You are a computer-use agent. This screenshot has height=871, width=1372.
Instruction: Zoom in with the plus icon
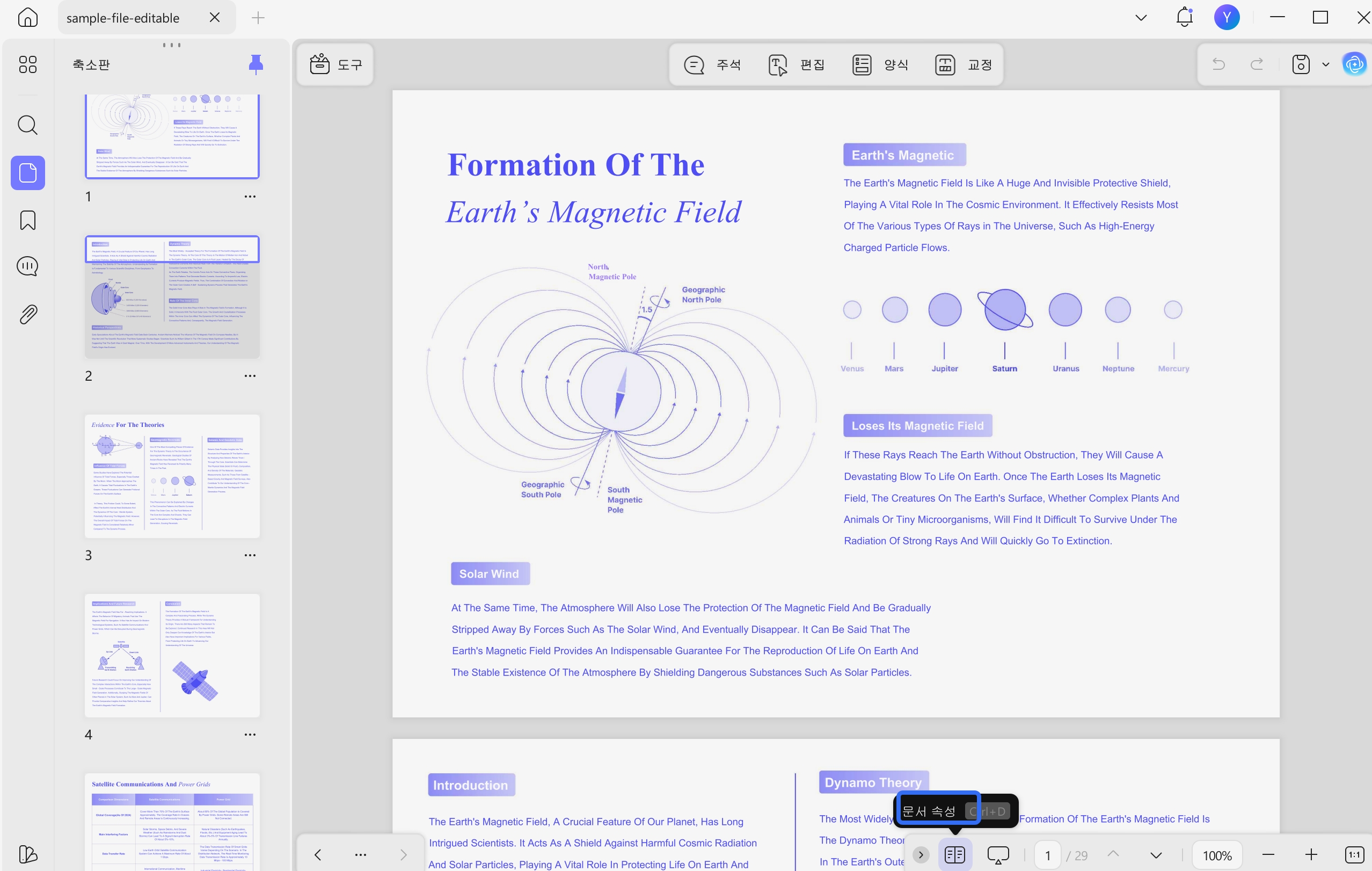tap(1311, 854)
